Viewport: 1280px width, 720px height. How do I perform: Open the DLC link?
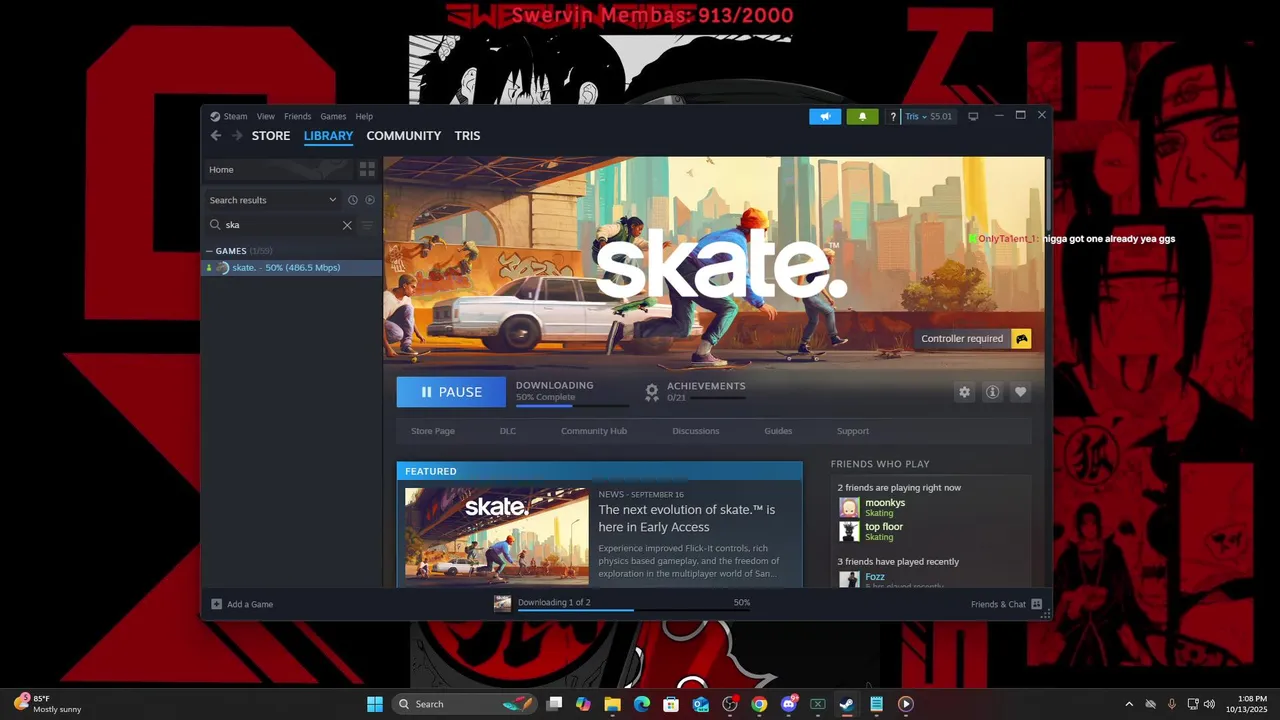(508, 431)
